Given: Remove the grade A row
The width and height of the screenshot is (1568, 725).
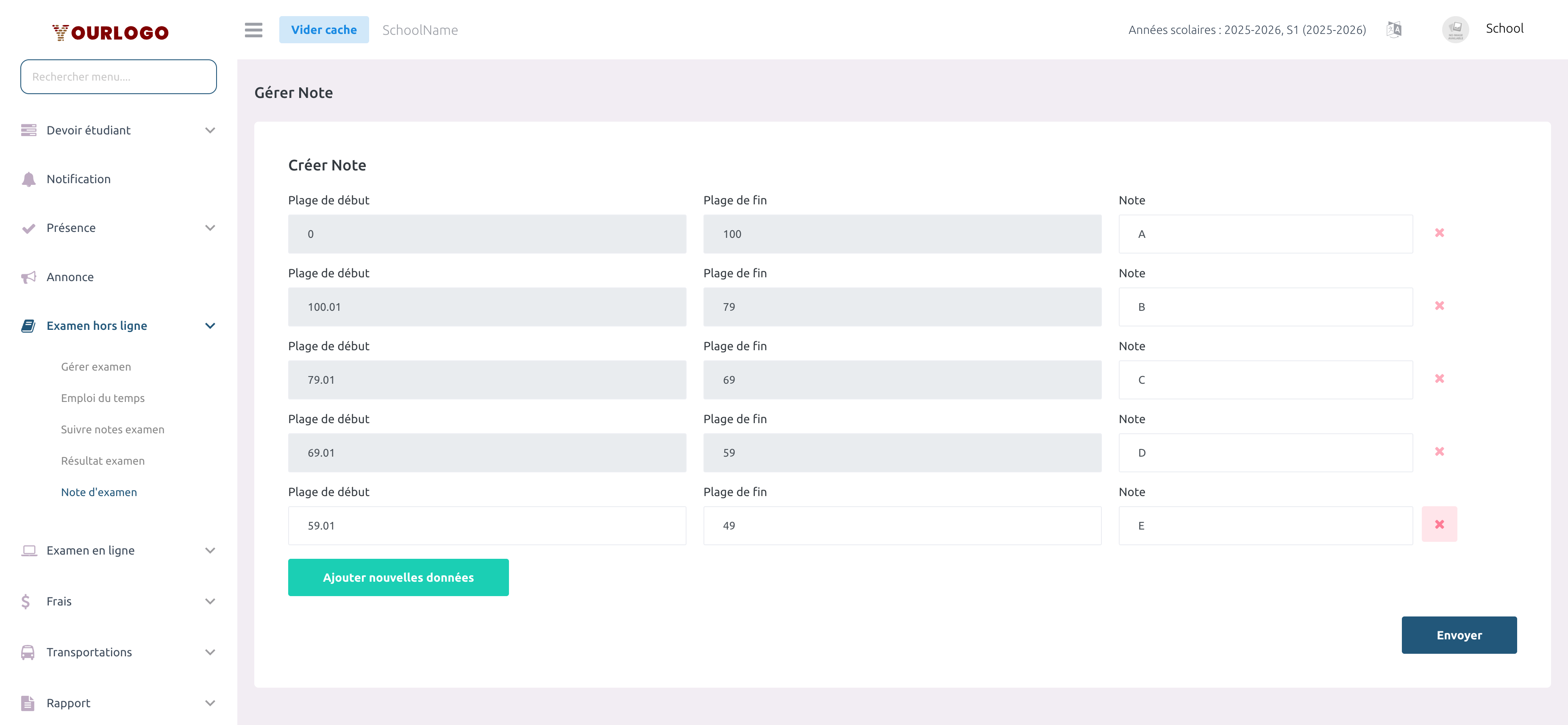Looking at the screenshot, I should point(1439,233).
